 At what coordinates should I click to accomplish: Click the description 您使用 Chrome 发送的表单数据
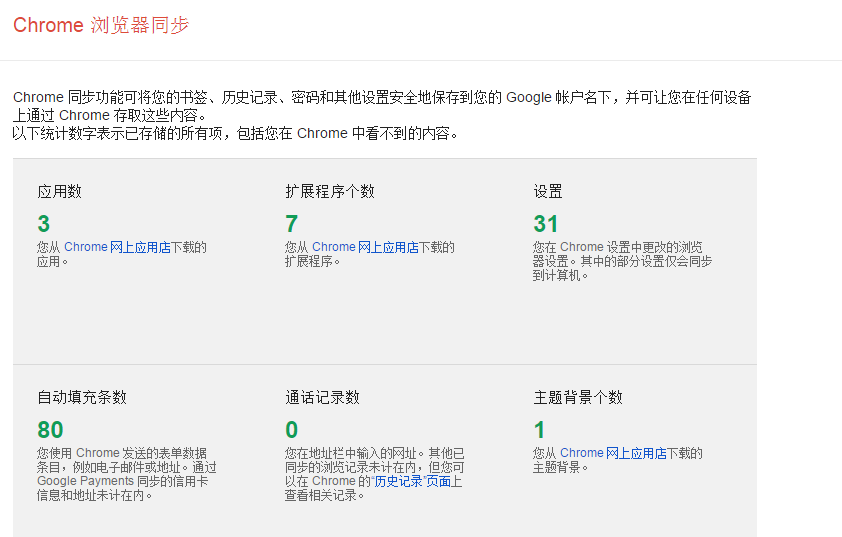point(127,474)
